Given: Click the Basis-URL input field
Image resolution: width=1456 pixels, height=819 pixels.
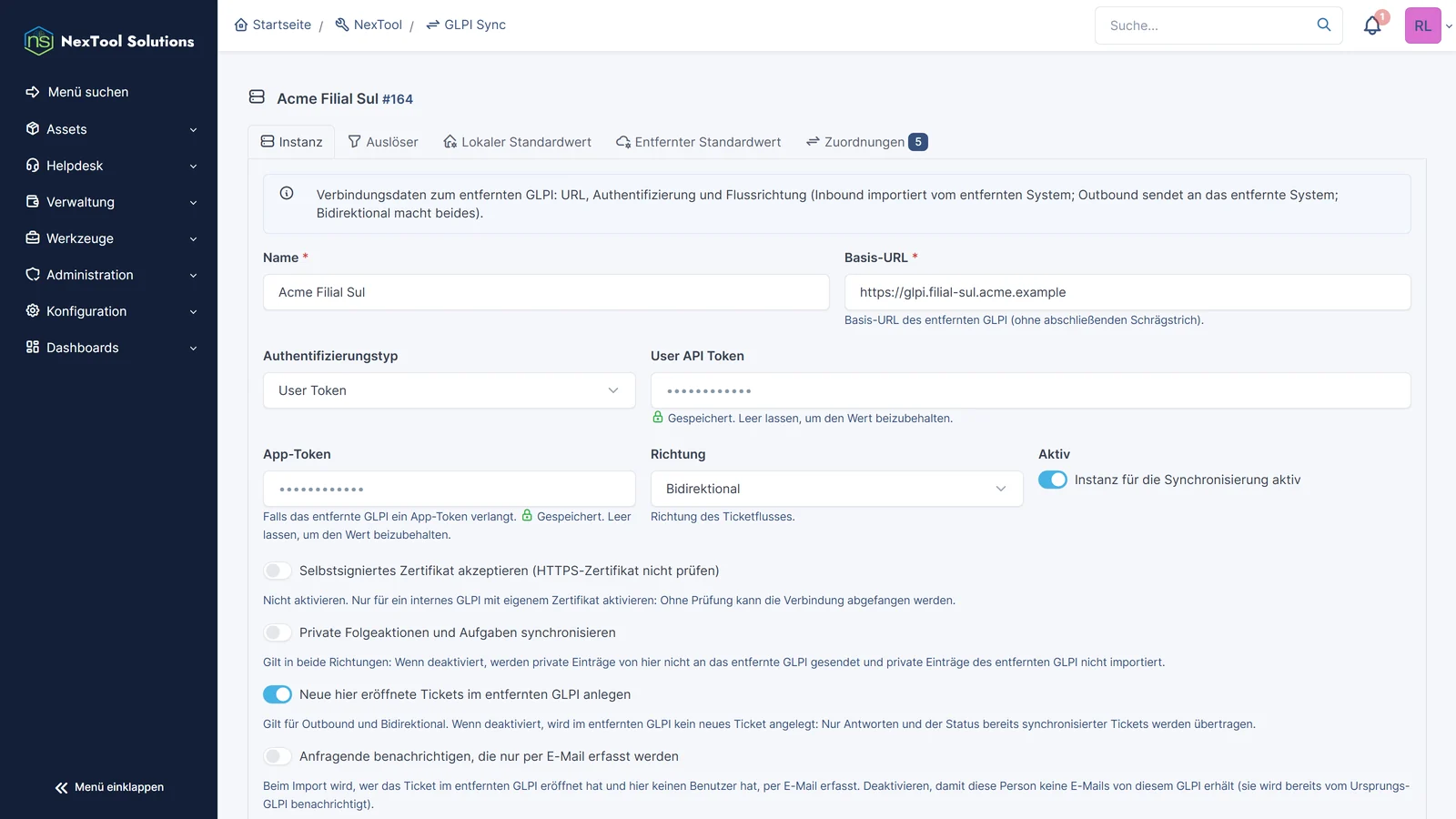Looking at the screenshot, I should coord(1127,292).
